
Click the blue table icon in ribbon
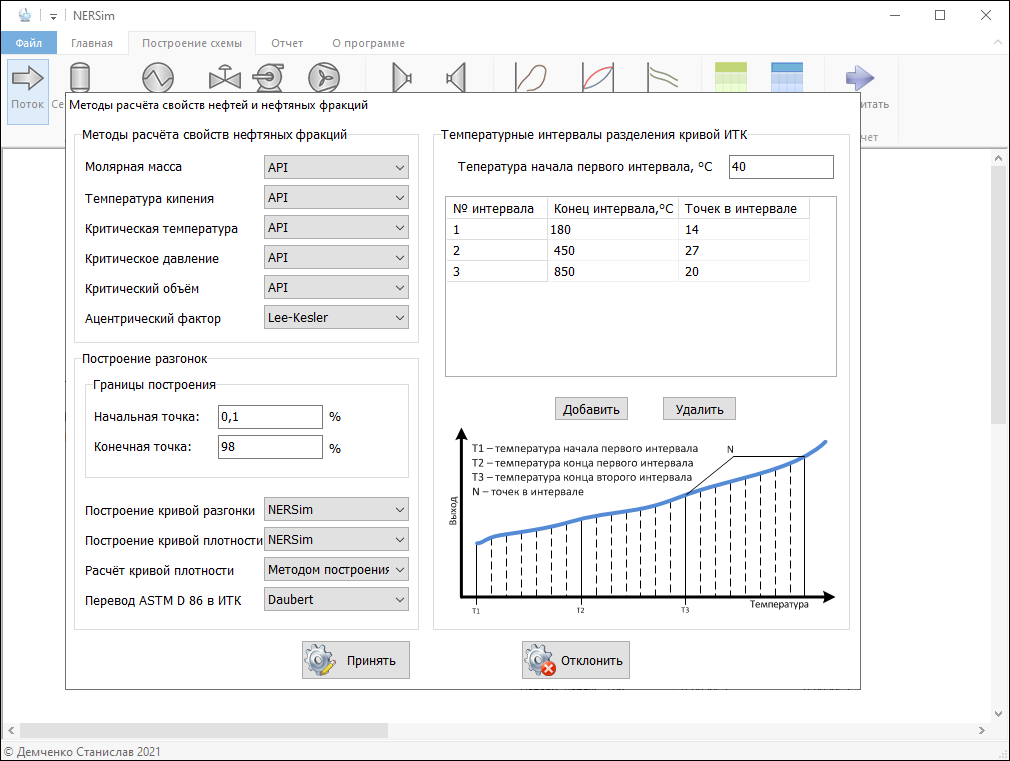click(x=787, y=77)
